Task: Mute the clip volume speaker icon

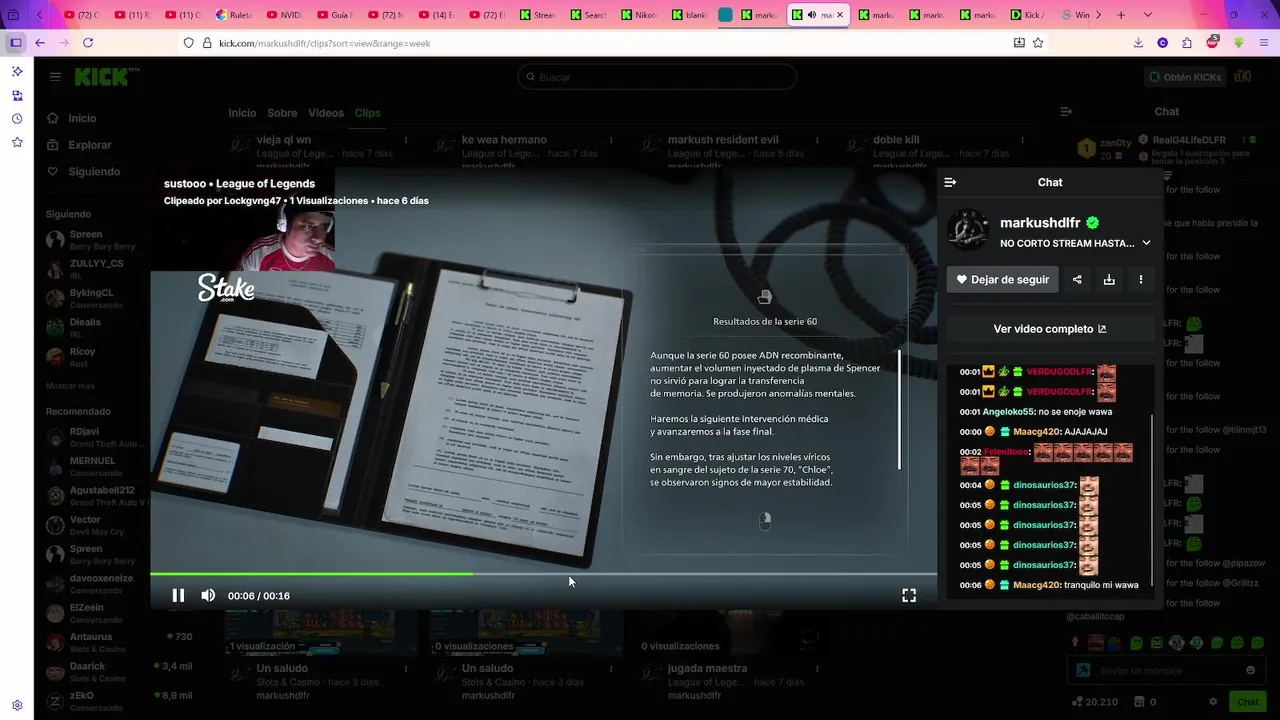Action: click(208, 595)
